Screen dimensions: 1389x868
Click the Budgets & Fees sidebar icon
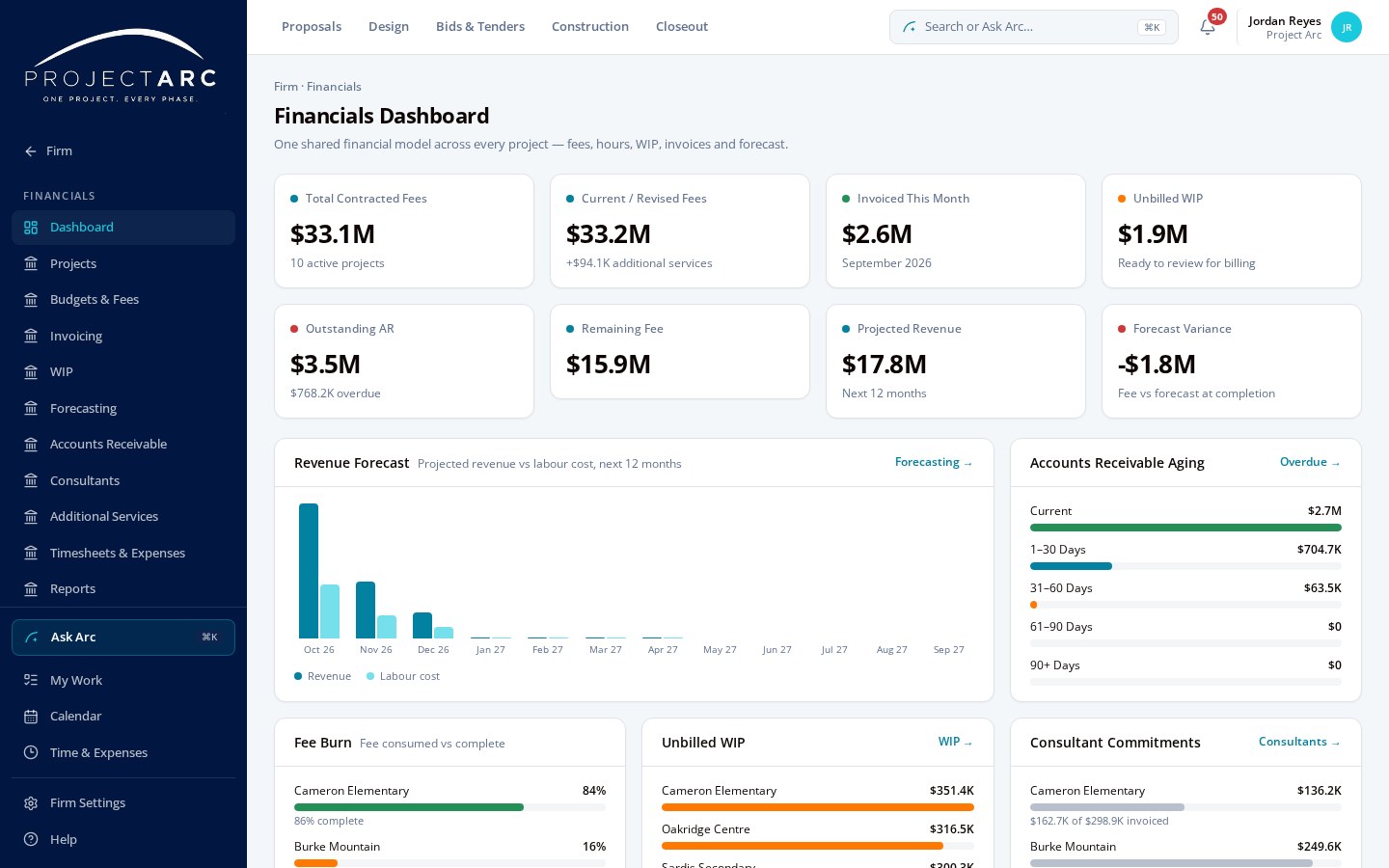click(x=31, y=300)
